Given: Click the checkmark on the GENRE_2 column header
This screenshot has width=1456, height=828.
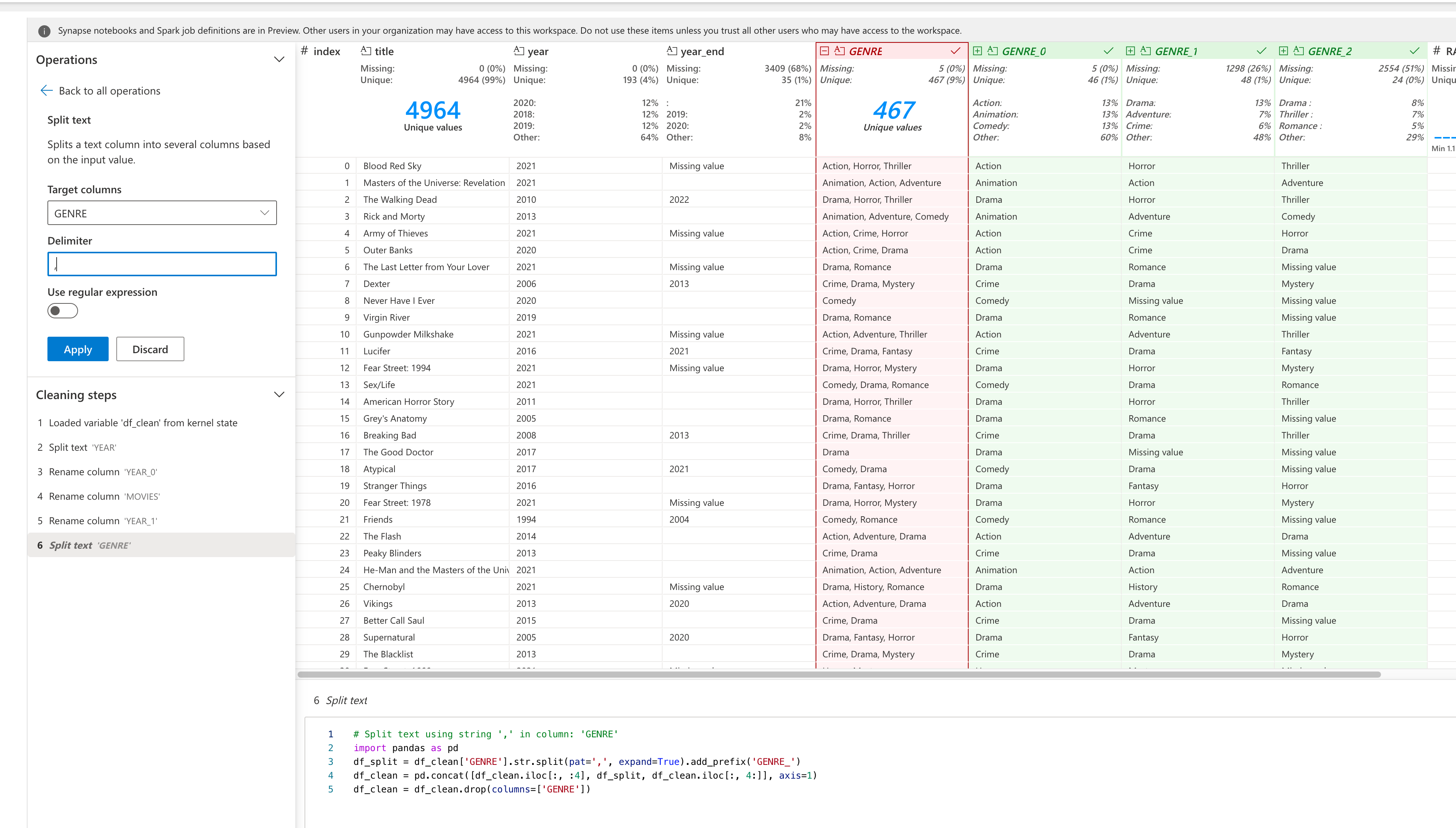Looking at the screenshot, I should 1414,51.
